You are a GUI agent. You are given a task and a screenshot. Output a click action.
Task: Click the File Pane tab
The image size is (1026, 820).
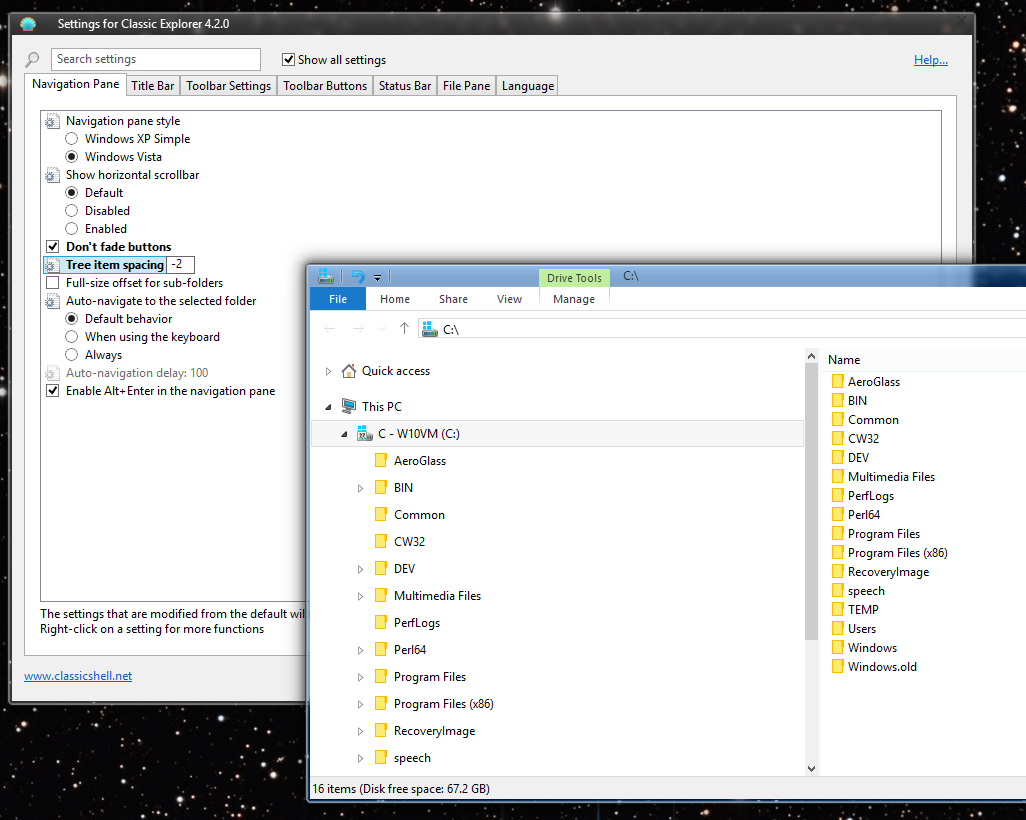[x=466, y=86]
